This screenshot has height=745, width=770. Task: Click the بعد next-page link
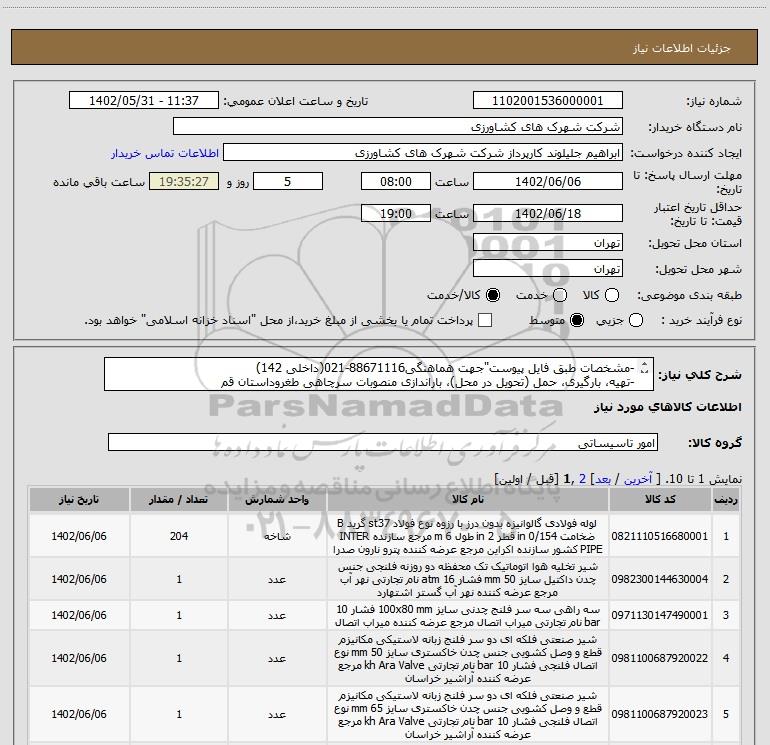pos(603,479)
